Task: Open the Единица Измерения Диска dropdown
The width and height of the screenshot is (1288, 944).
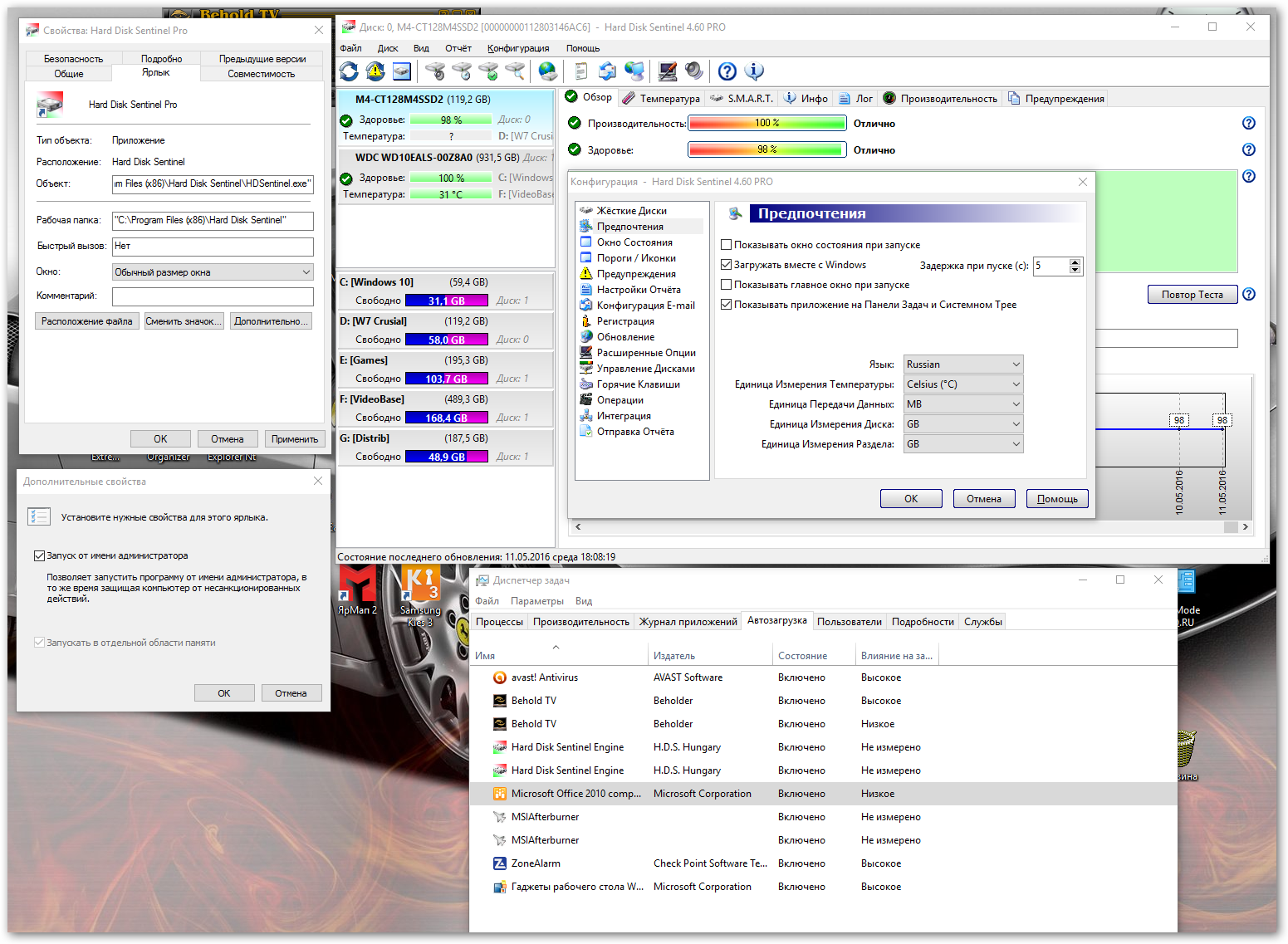Action: (x=963, y=424)
